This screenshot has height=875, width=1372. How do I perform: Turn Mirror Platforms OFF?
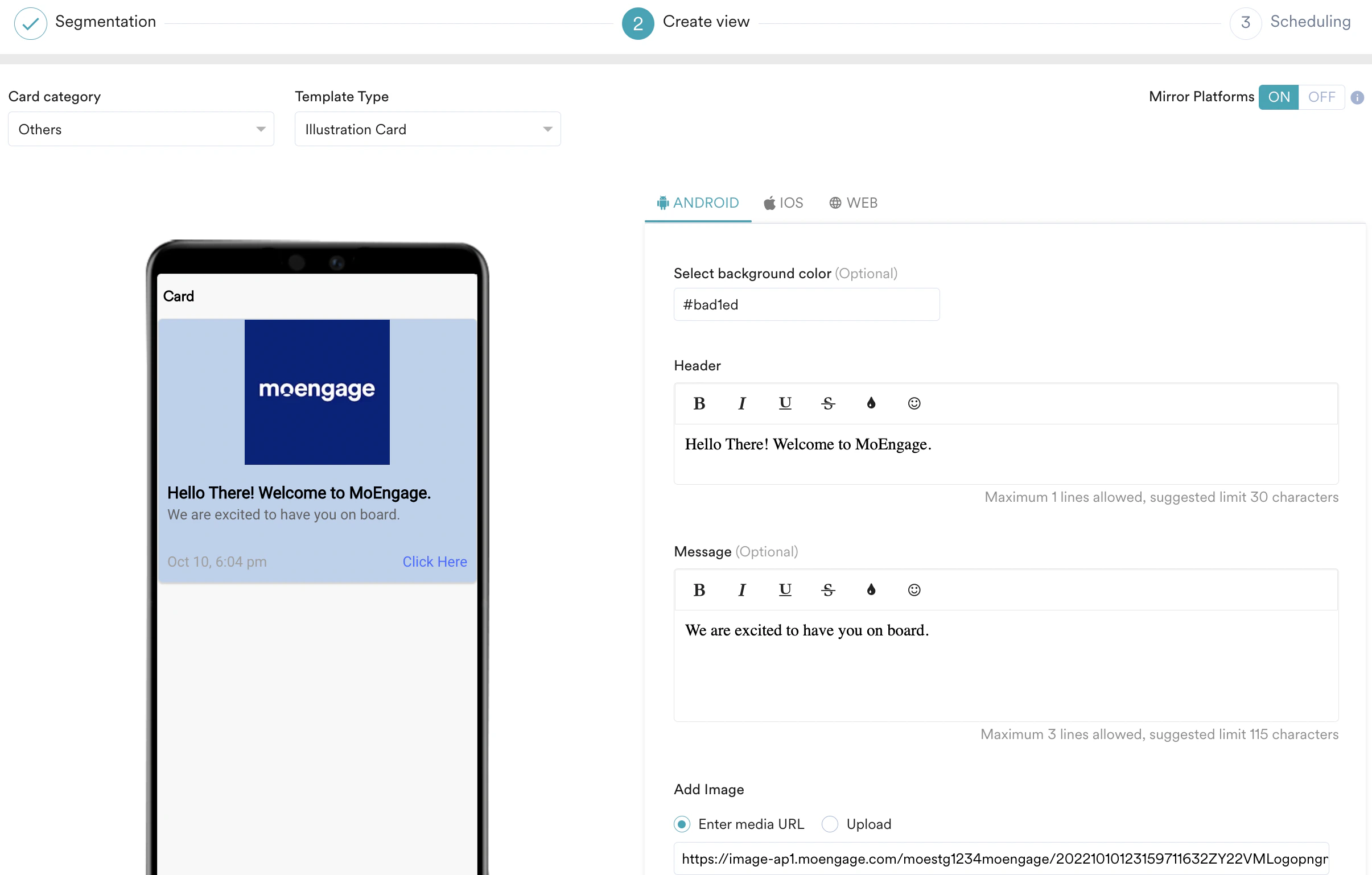coord(1321,97)
